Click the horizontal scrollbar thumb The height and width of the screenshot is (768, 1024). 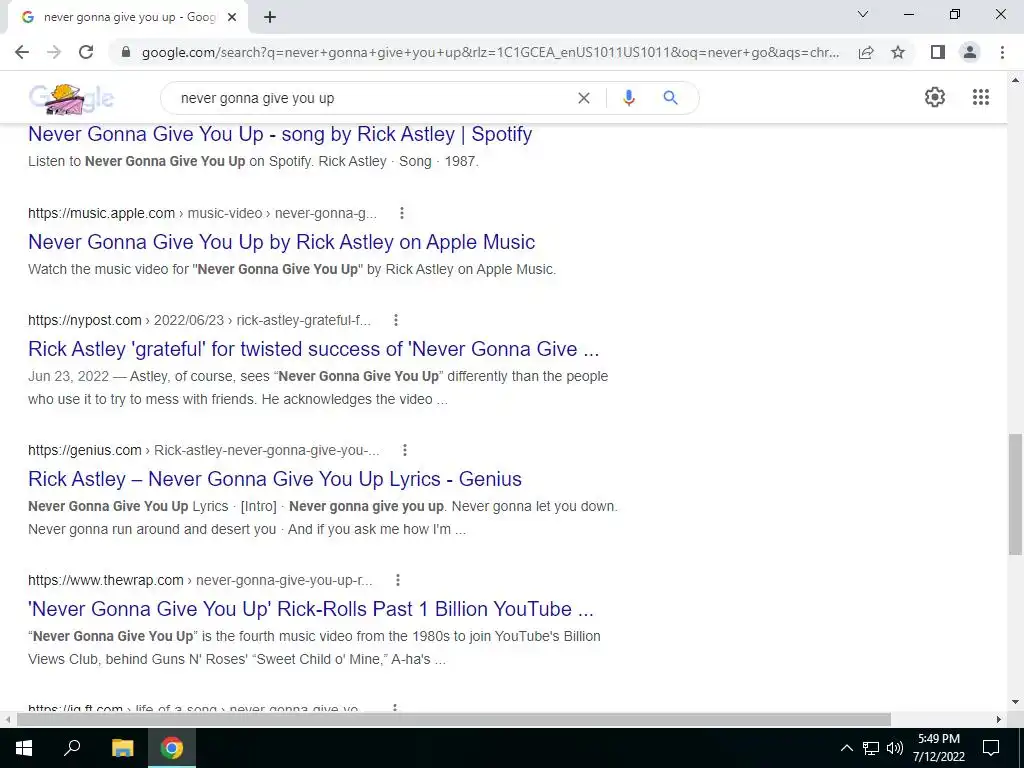tap(454, 720)
